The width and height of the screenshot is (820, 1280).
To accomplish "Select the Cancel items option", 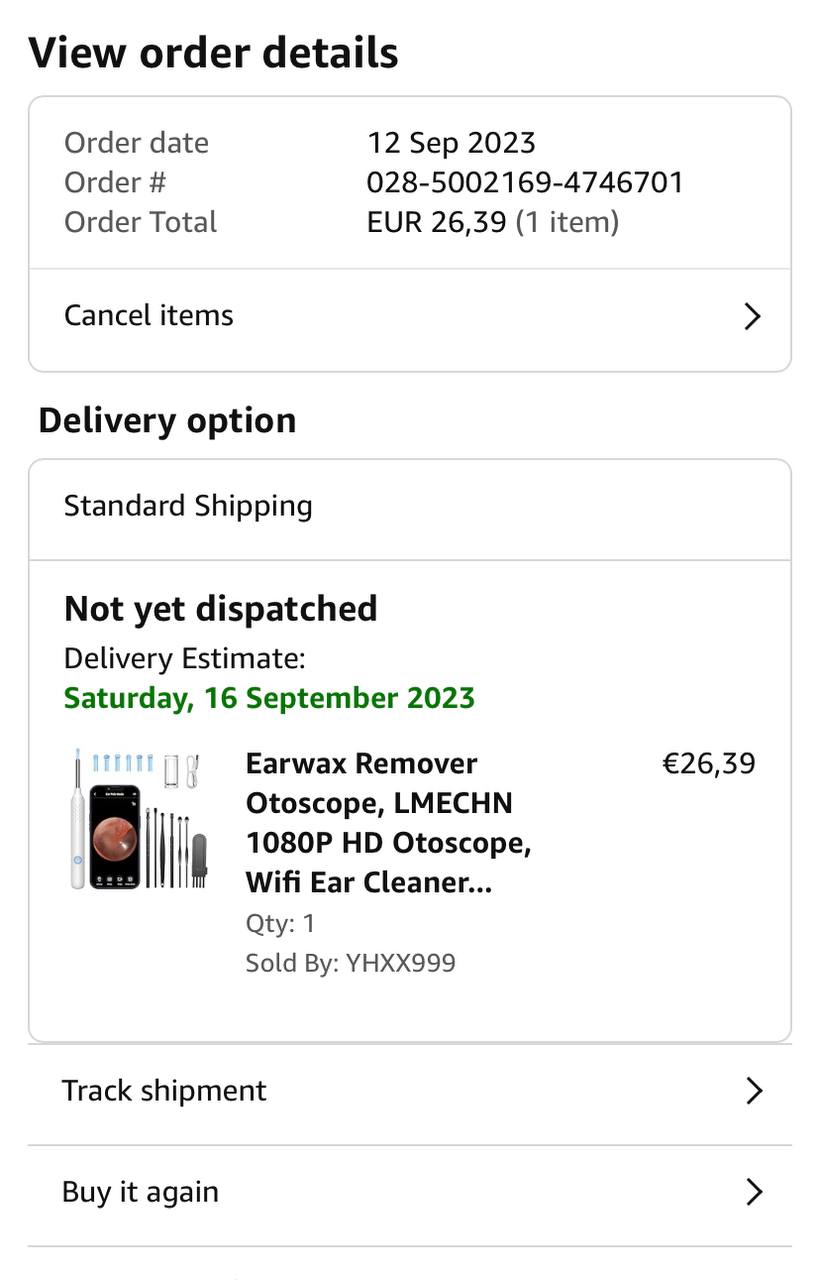I will pos(149,316).
